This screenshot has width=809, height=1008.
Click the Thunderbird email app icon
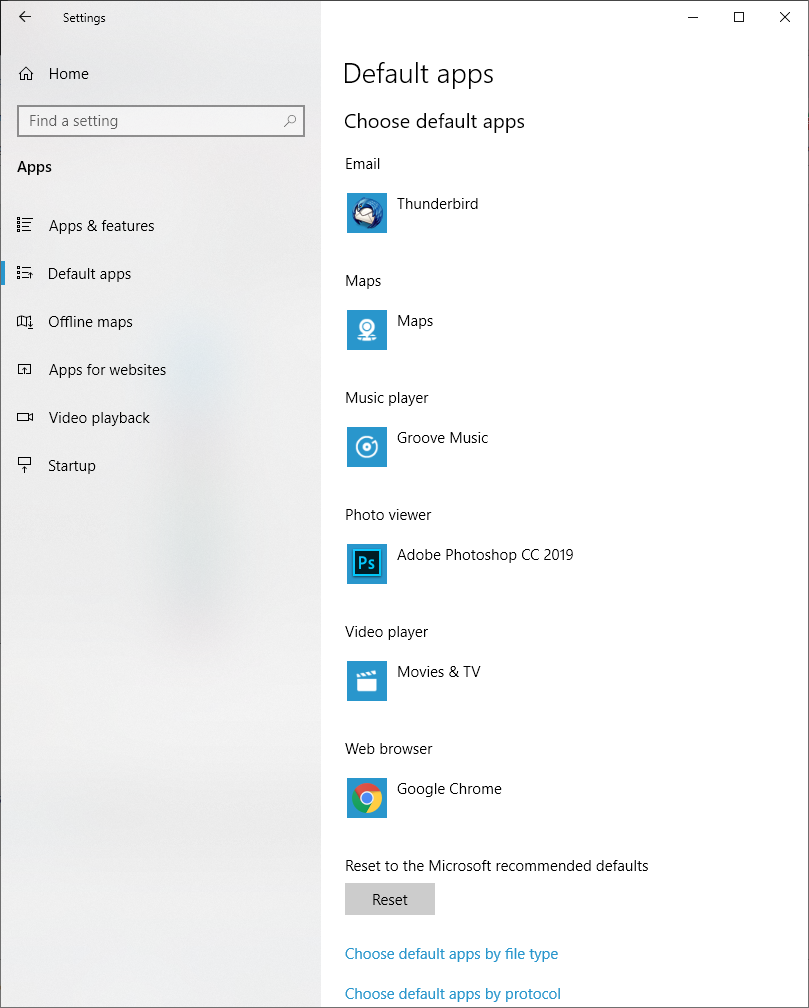pos(367,213)
